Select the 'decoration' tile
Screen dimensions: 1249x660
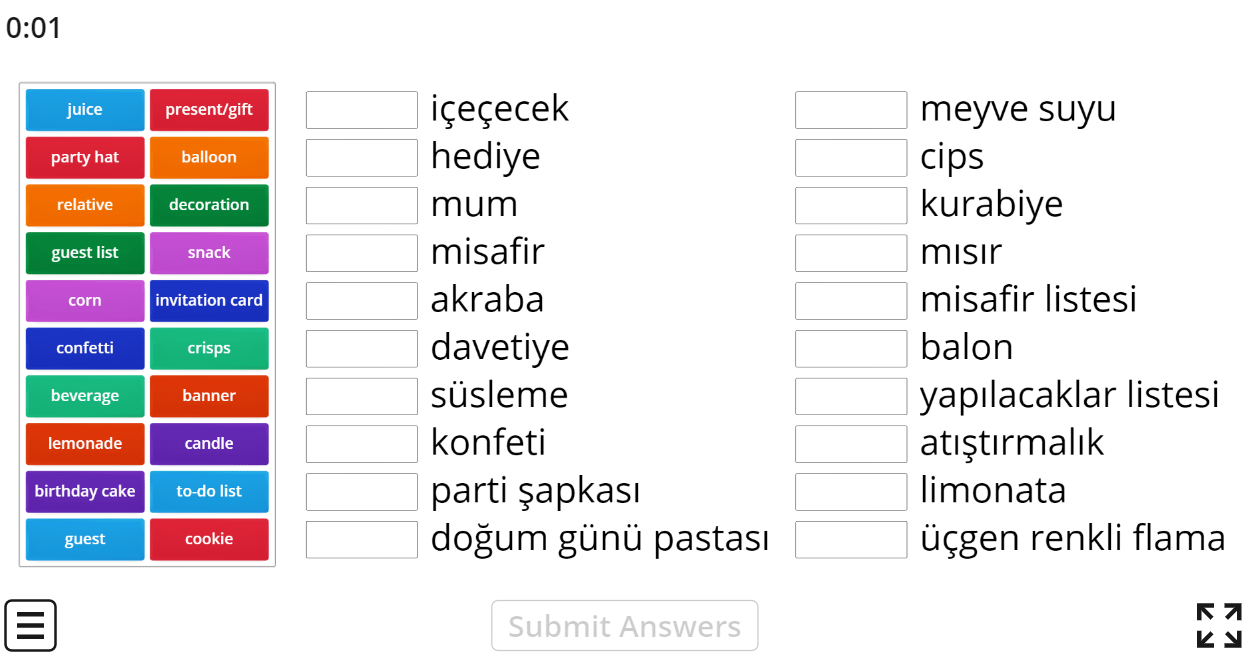coord(209,205)
